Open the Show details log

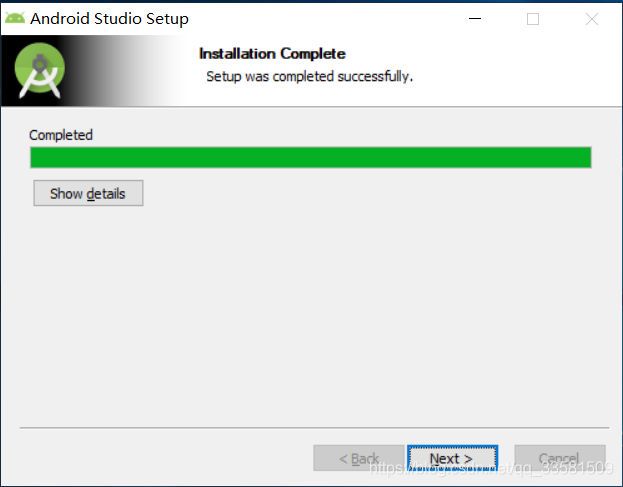coord(88,193)
